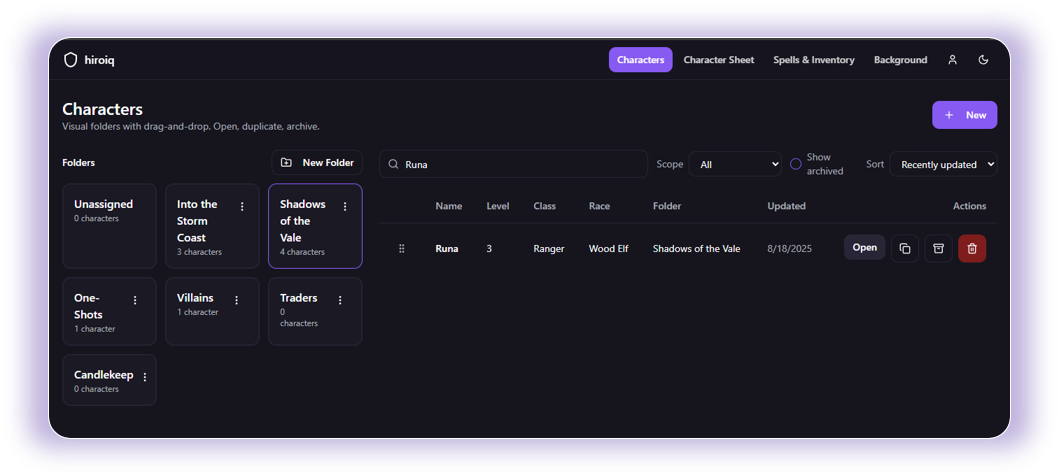Switch to the Character Sheet tab

(718, 60)
